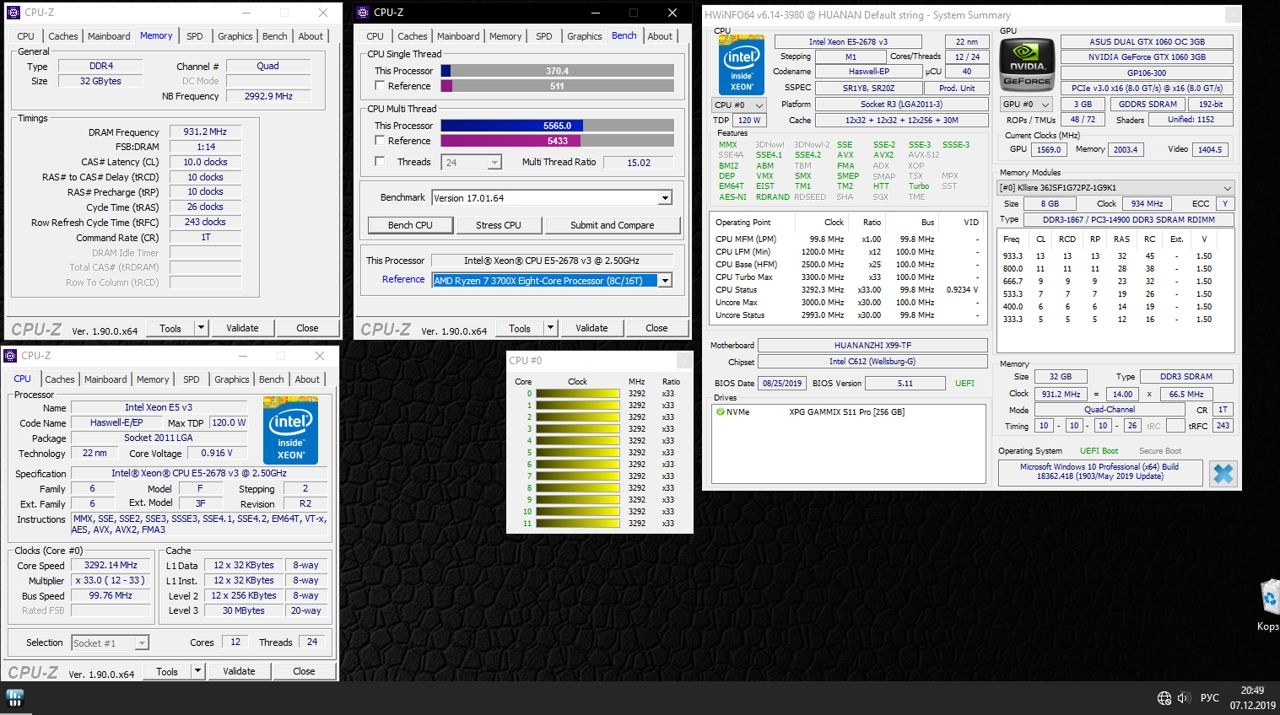Open the GPU #0 selector in HWiNFO
This screenshot has width=1280, height=715.
[x=1027, y=104]
